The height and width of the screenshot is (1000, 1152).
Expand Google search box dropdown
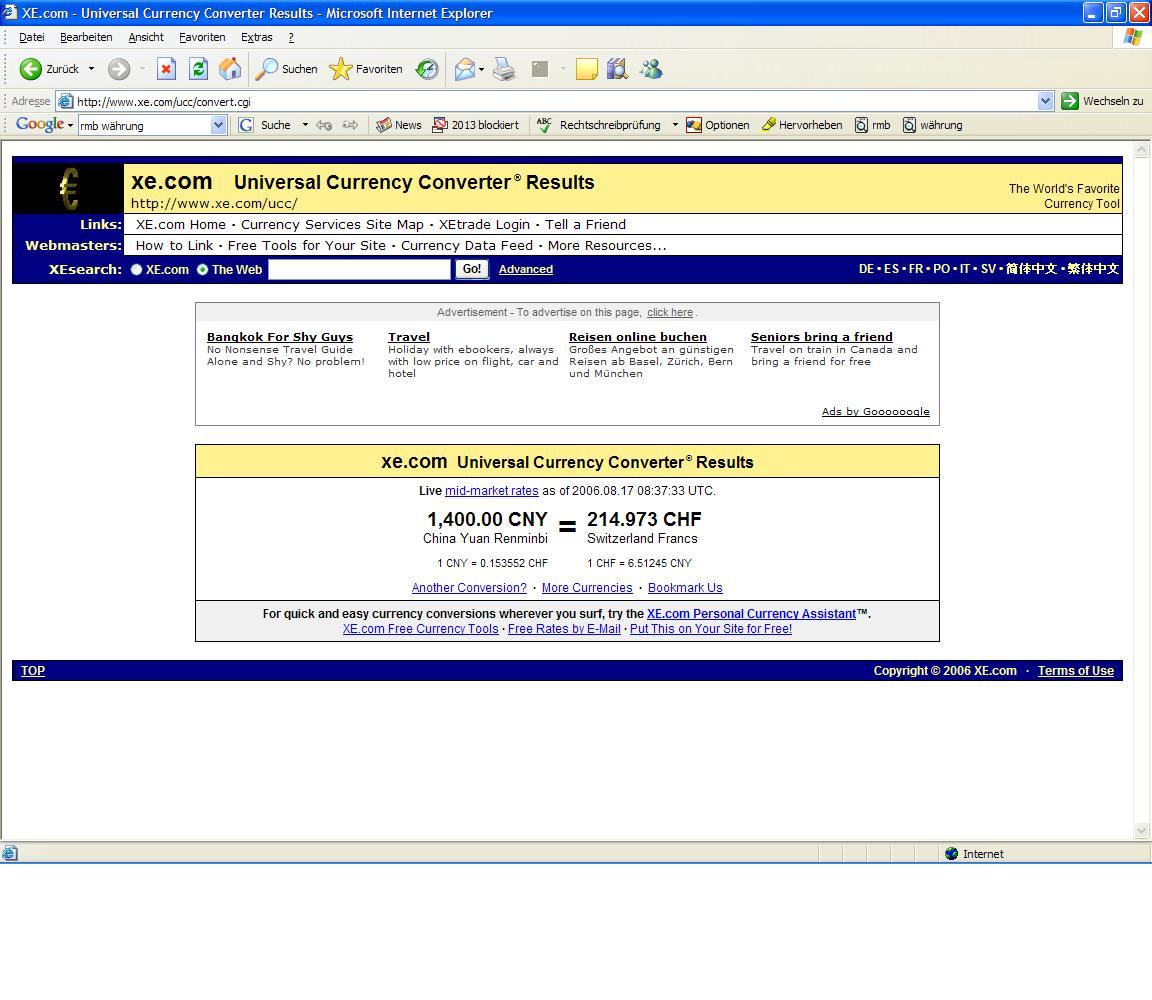[218, 126]
